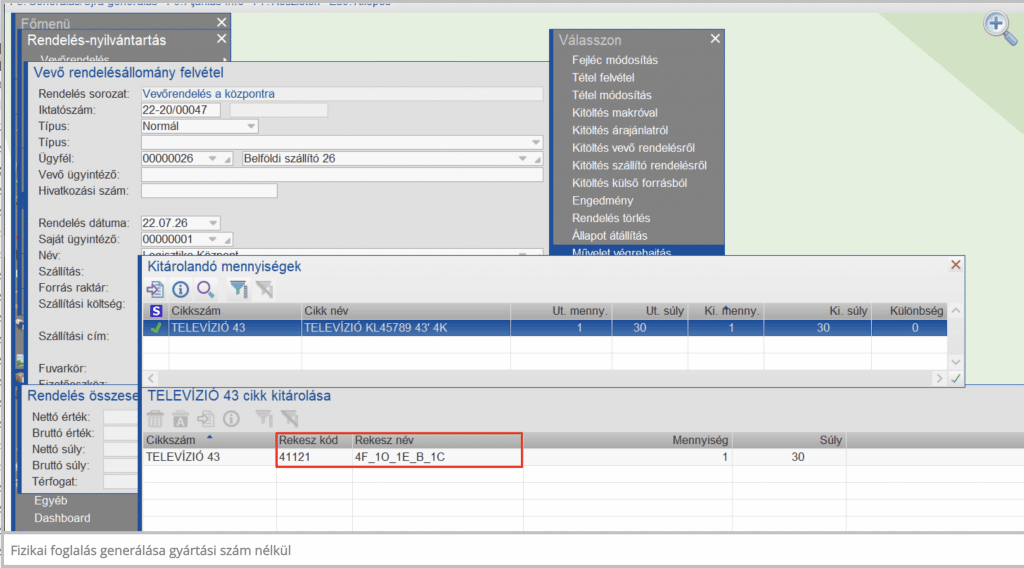Click the Iktatószám field 22-20/00047

click(180, 110)
